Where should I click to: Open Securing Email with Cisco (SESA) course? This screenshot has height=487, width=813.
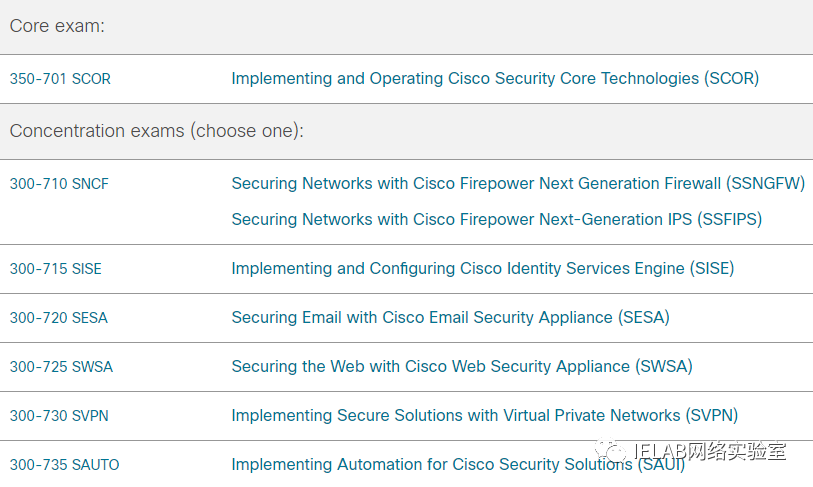[x=451, y=317]
